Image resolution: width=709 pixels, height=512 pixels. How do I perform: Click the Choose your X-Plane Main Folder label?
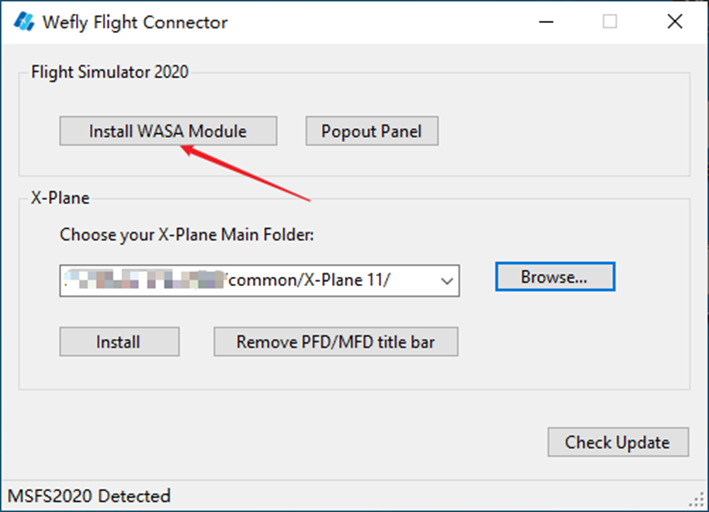187,235
